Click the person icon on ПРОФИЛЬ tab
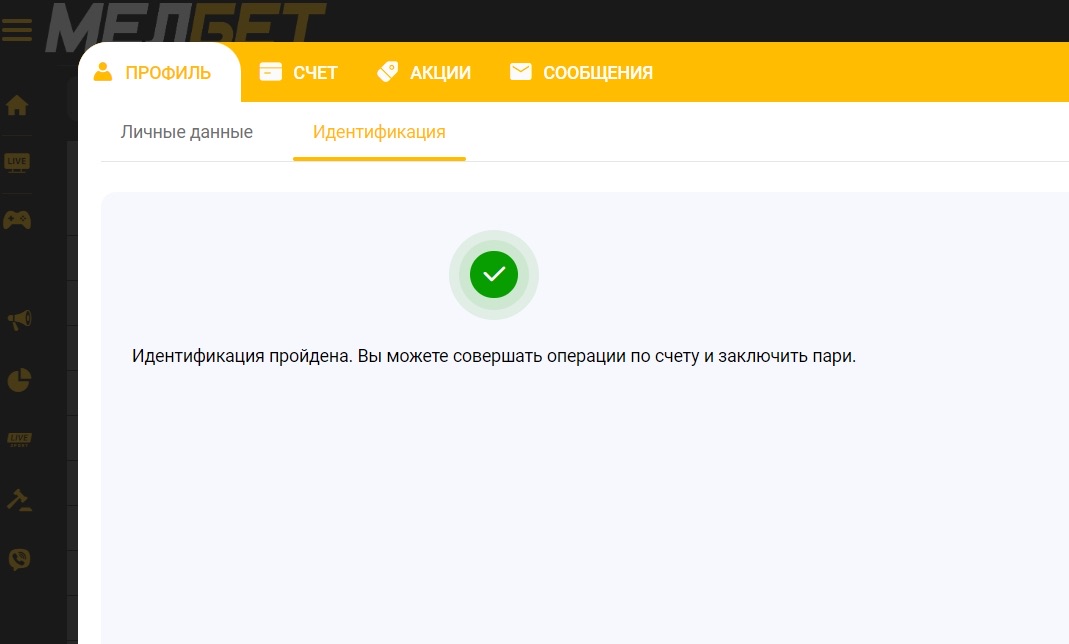The height and width of the screenshot is (644, 1069). [x=103, y=71]
